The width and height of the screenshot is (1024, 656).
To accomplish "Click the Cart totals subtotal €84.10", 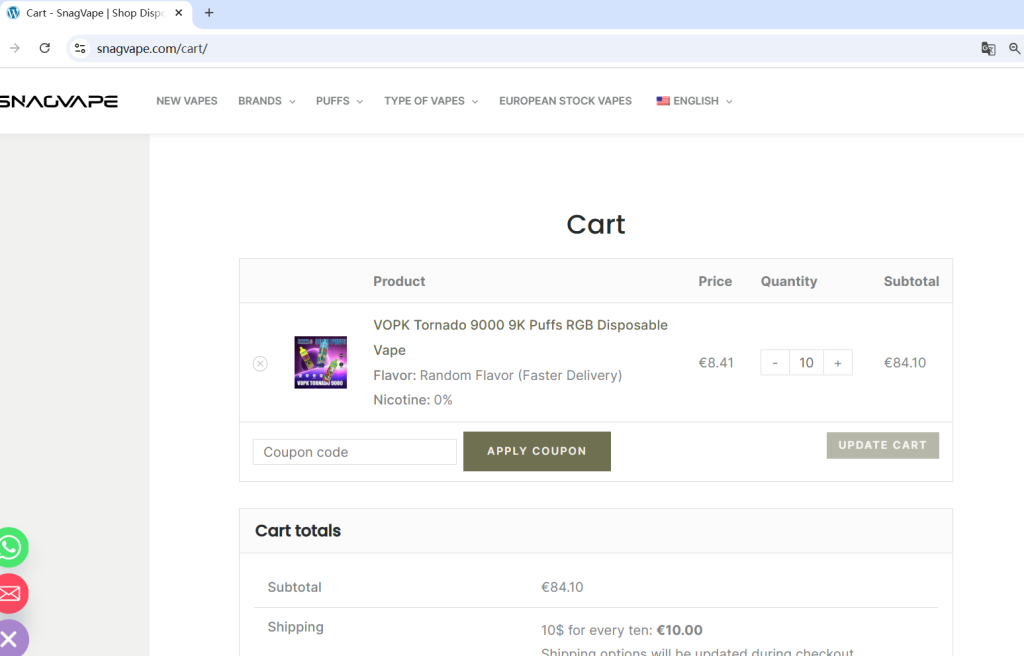I will (562, 587).
